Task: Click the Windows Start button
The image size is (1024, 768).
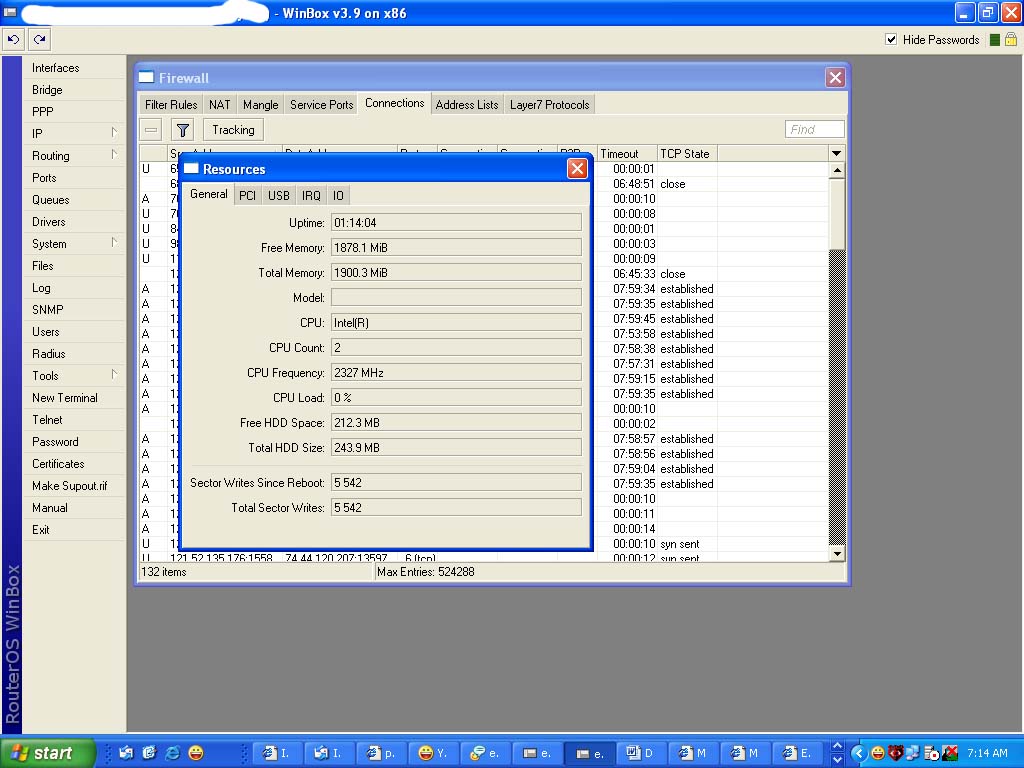Action: 48,753
